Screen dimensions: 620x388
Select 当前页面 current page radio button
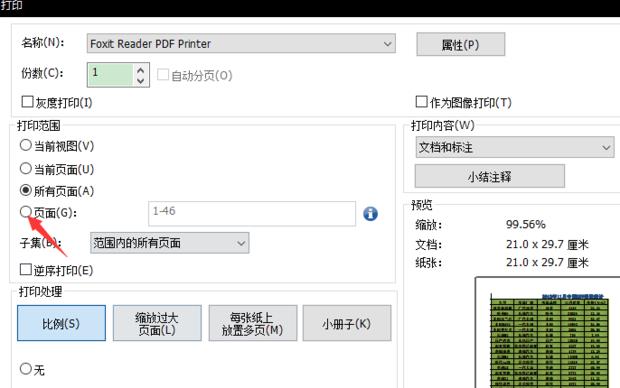click(x=26, y=168)
